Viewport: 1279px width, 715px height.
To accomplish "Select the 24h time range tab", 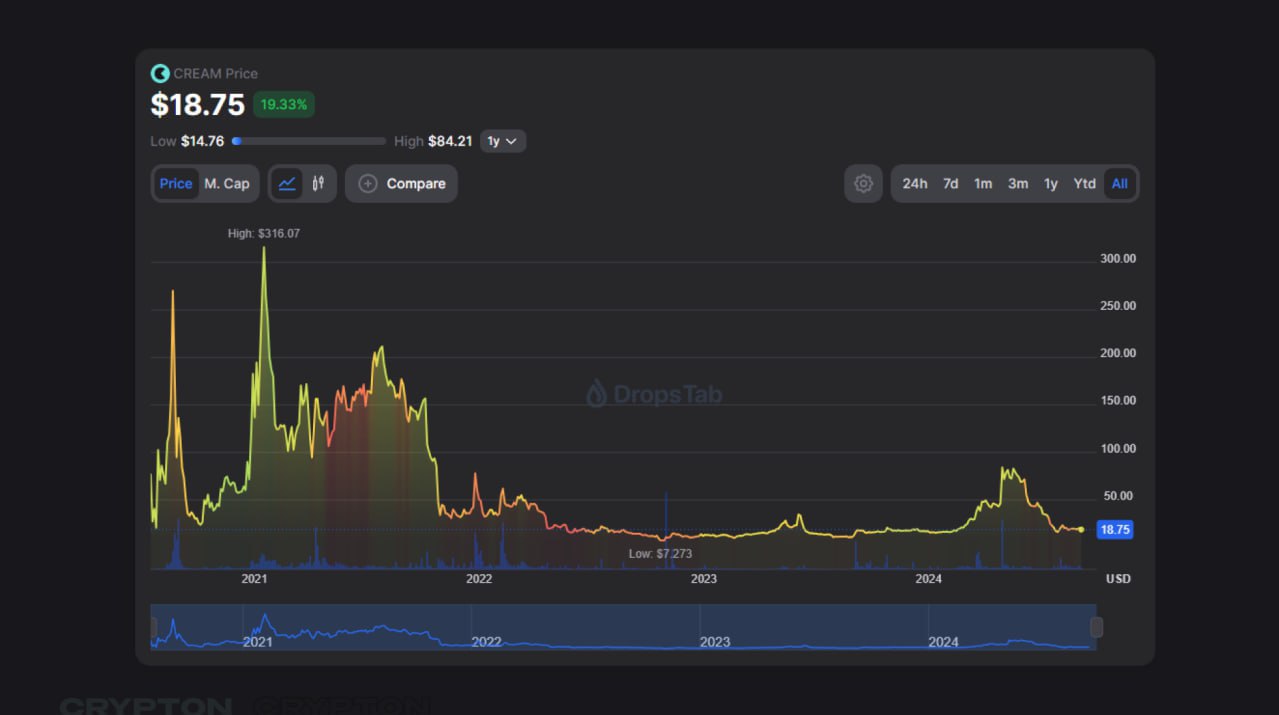I will (914, 184).
